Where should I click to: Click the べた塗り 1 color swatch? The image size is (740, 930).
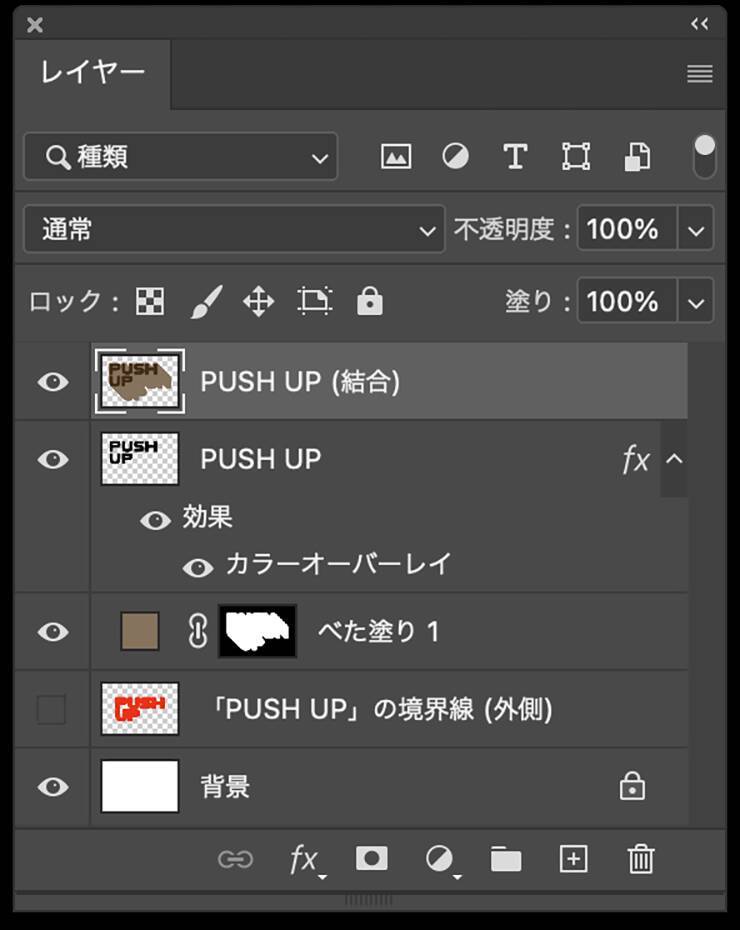point(140,632)
